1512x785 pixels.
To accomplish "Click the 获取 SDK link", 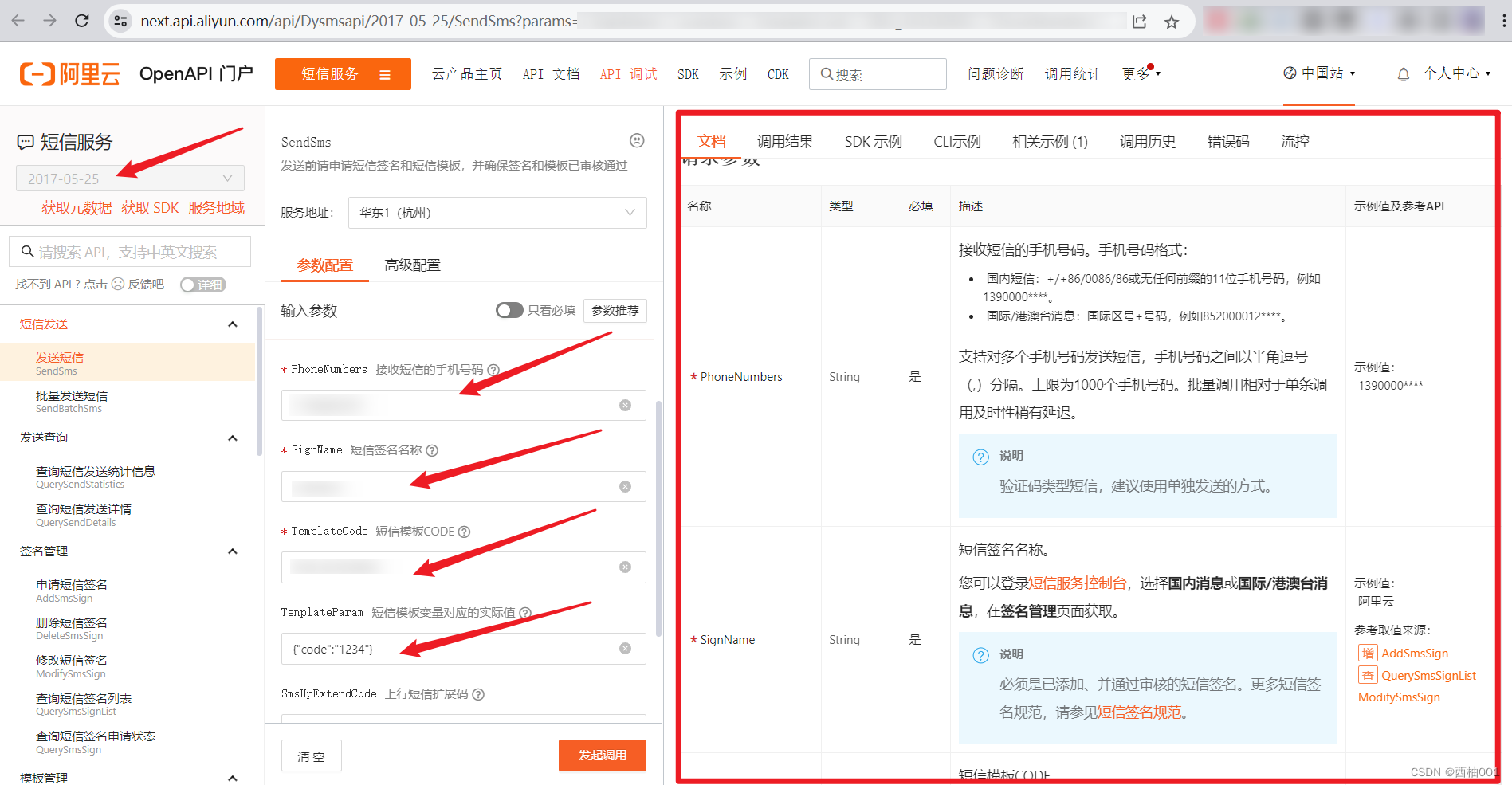I will click(x=150, y=208).
